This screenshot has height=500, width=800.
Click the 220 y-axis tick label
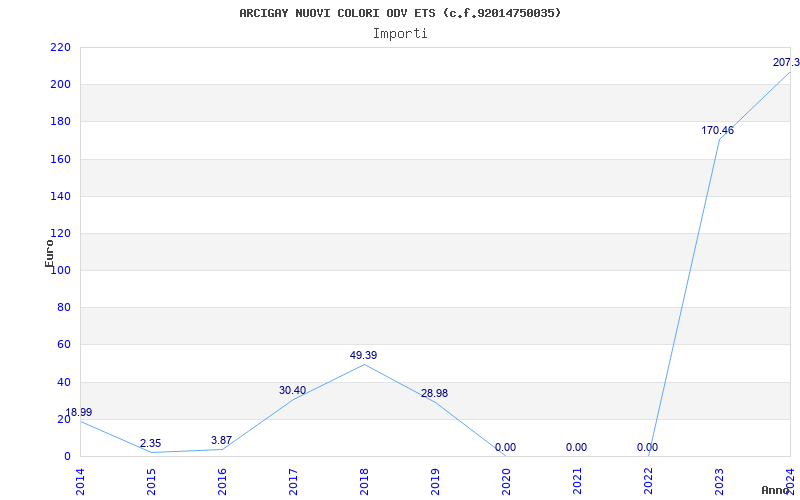(x=60, y=47)
